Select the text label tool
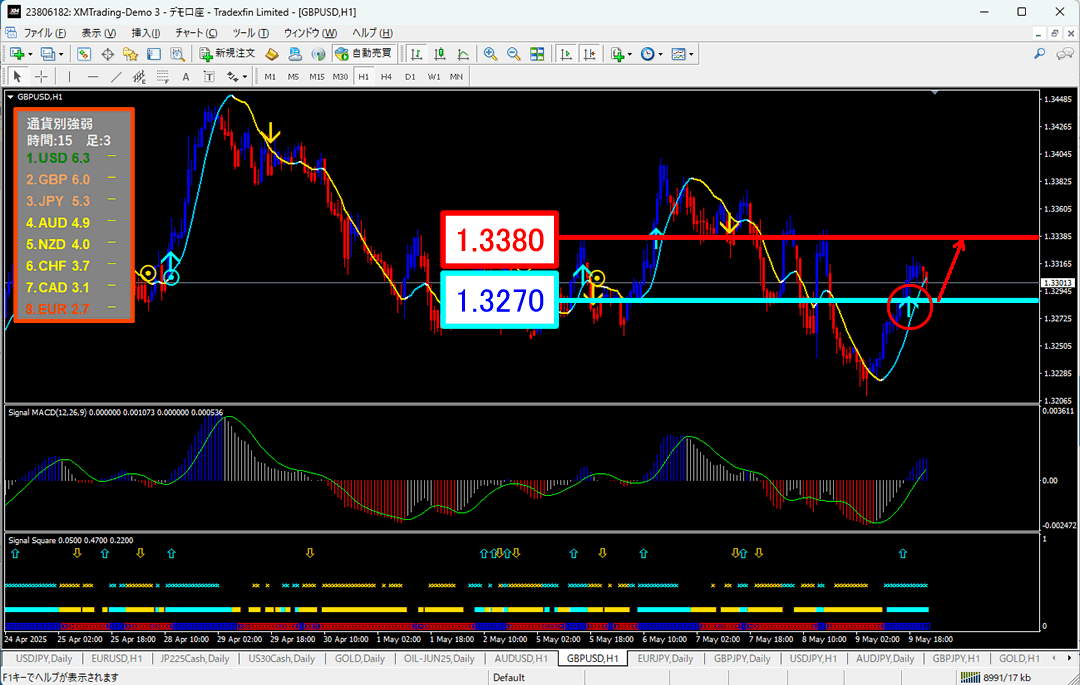 209,76
